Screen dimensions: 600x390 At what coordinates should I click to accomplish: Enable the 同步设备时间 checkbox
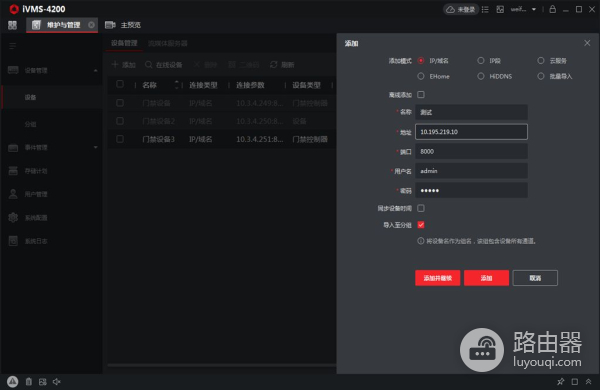click(x=421, y=208)
